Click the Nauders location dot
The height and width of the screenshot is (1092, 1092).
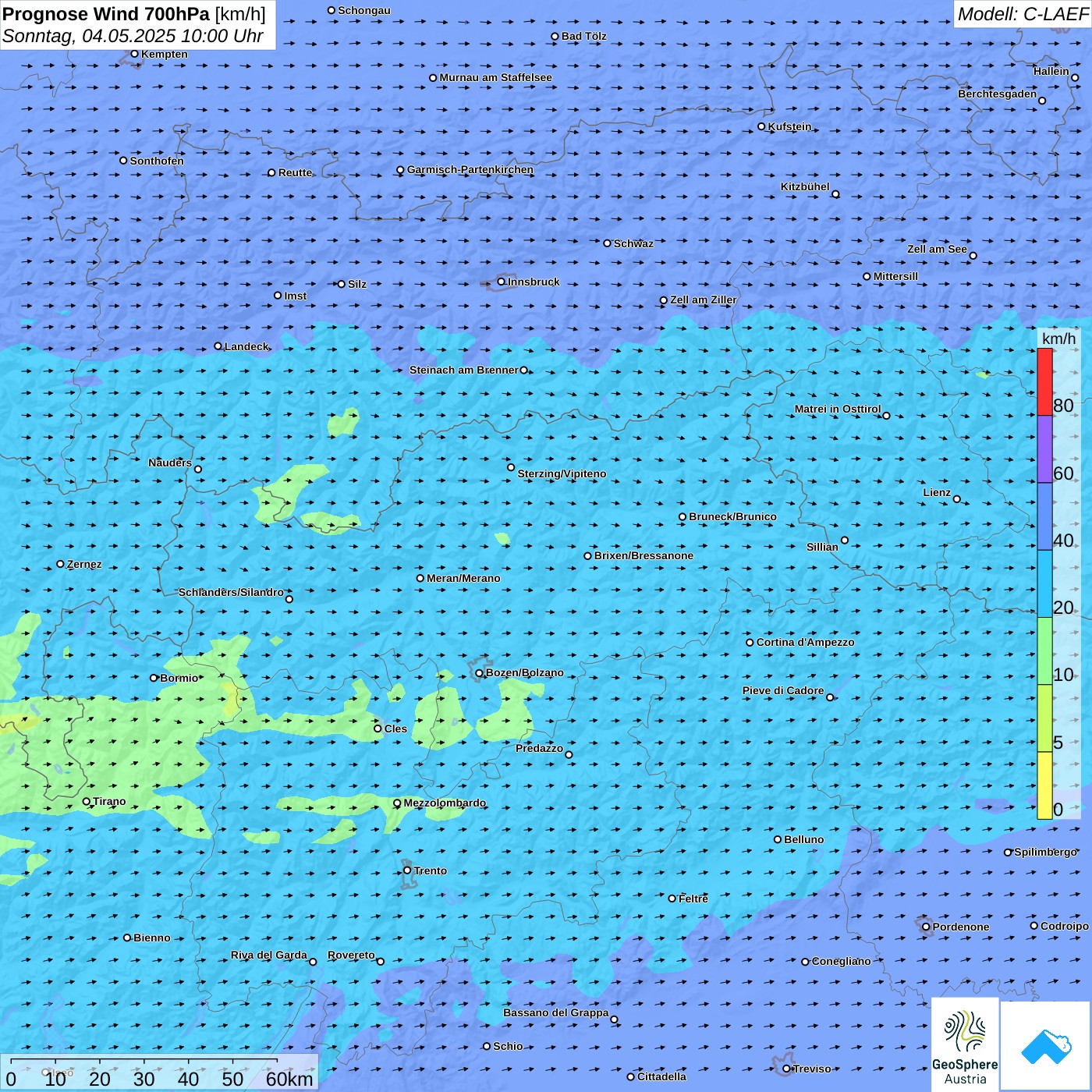click(198, 469)
